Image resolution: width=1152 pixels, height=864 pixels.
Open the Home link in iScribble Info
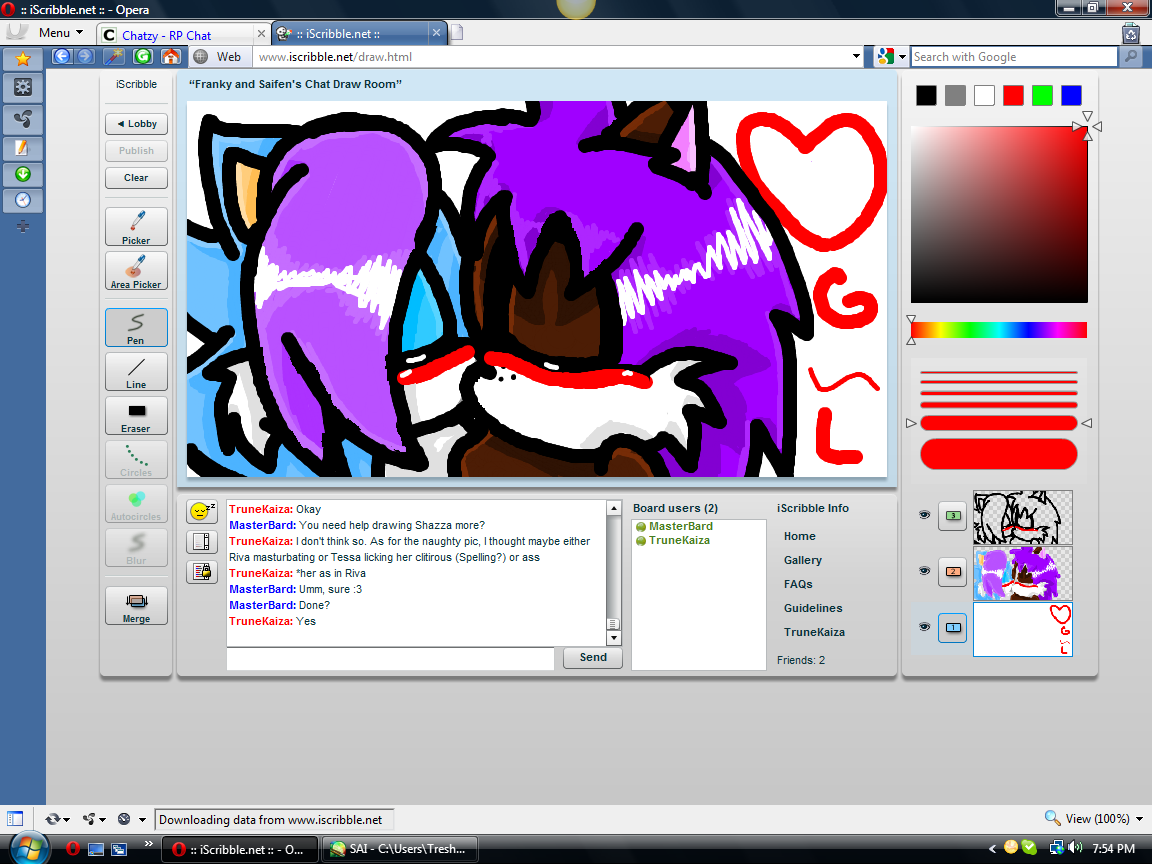[799, 536]
